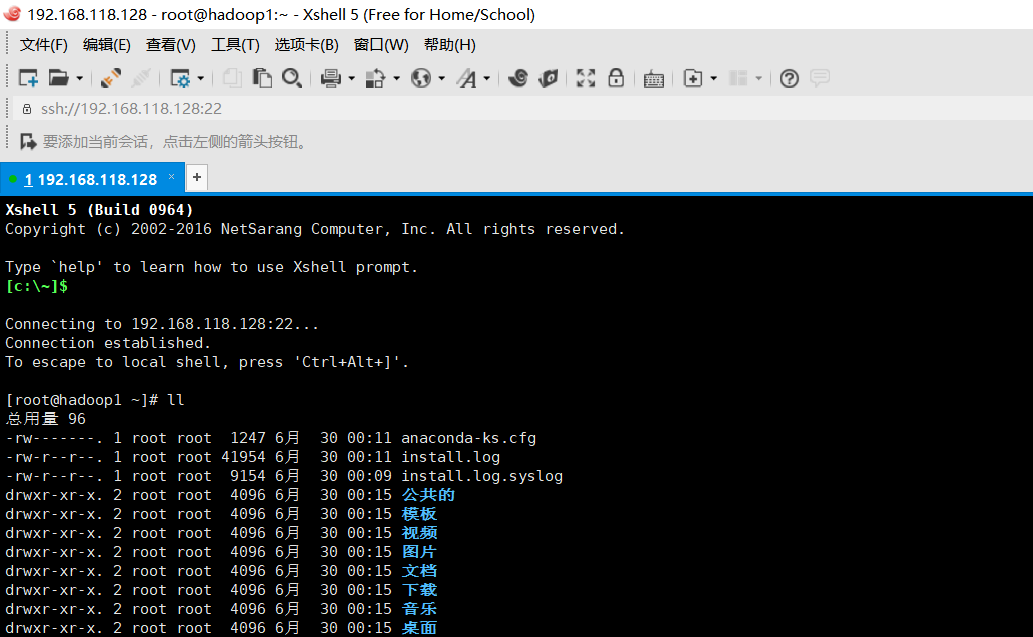
Task: Open the 工具(T) menu
Action: [235, 45]
